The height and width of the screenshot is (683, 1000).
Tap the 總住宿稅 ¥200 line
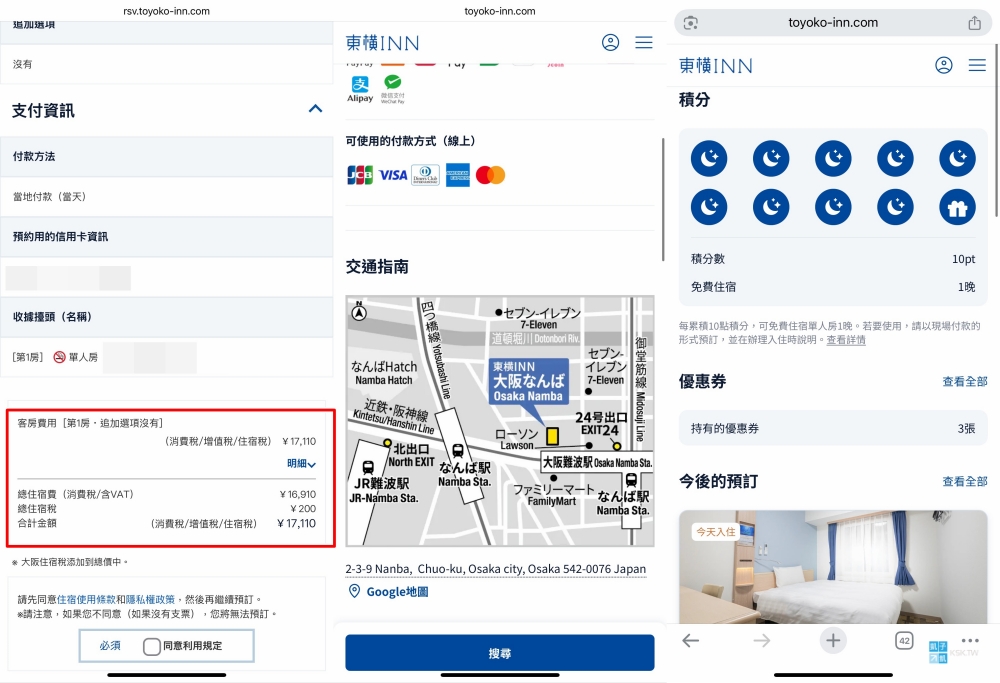pyautogui.click(x=166, y=508)
